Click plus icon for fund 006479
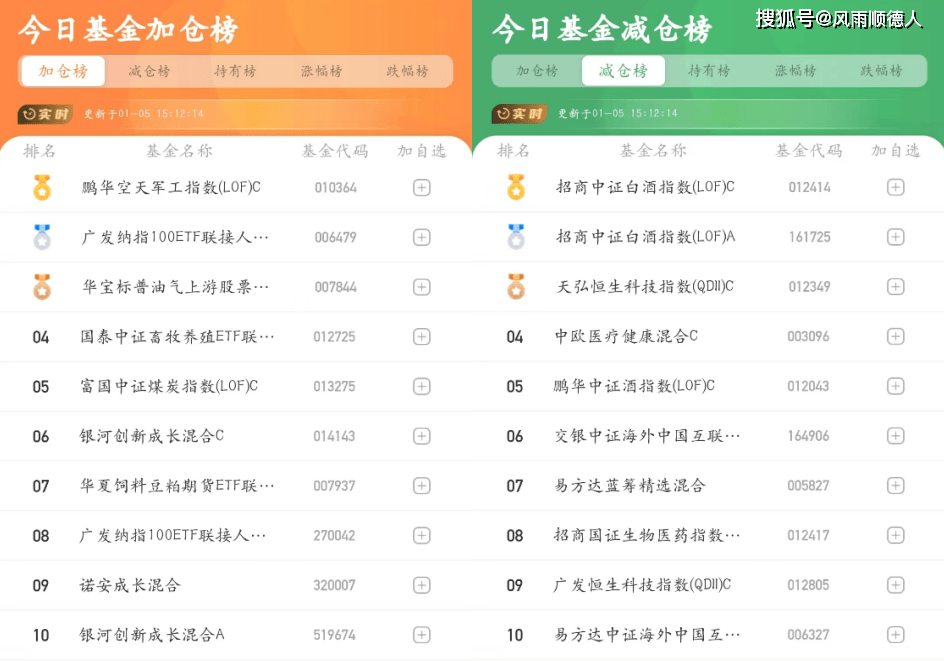The width and height of the screenshot is (944, 661). coord(421,237)
